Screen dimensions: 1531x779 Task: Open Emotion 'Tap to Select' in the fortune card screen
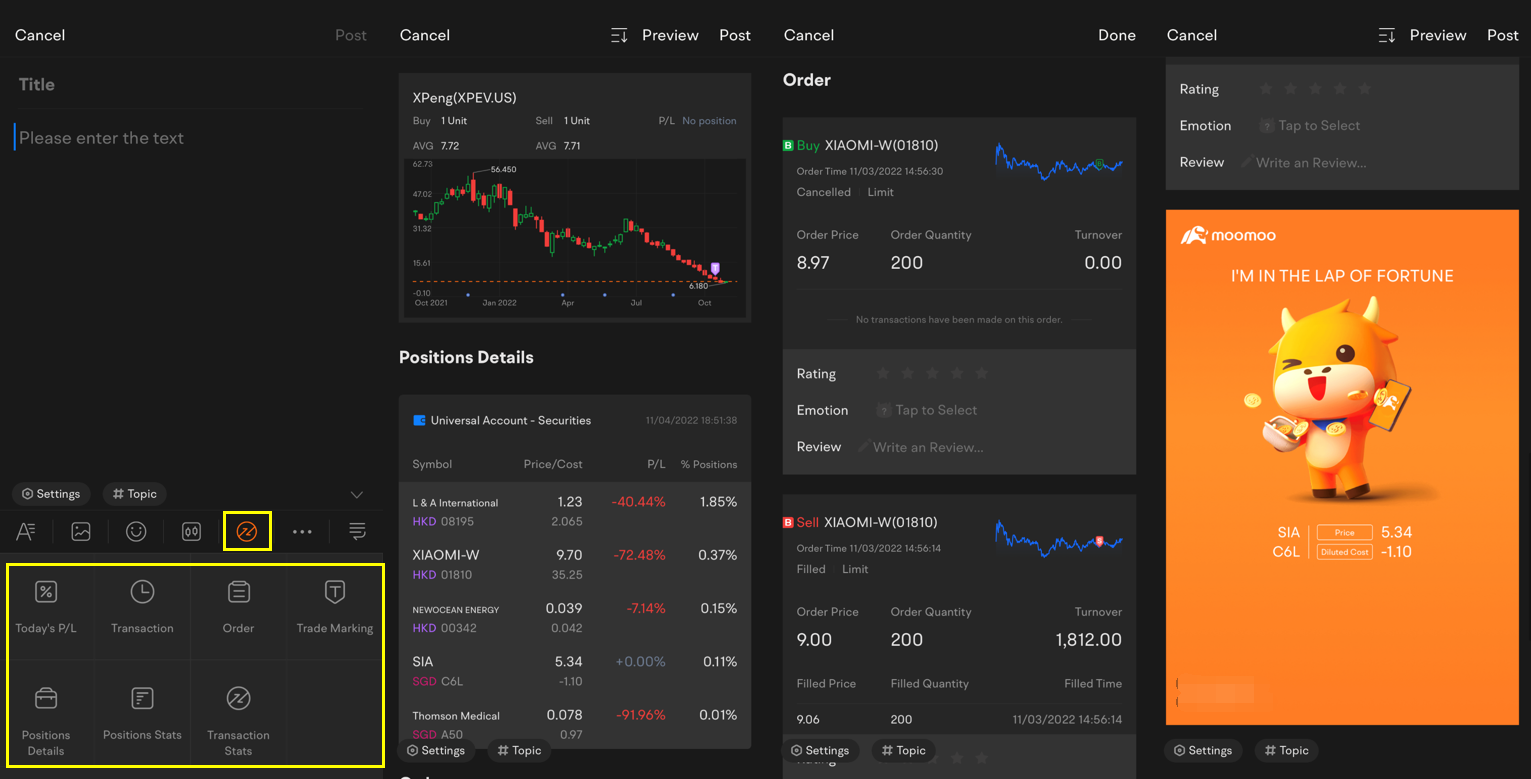pos(1310,126)
